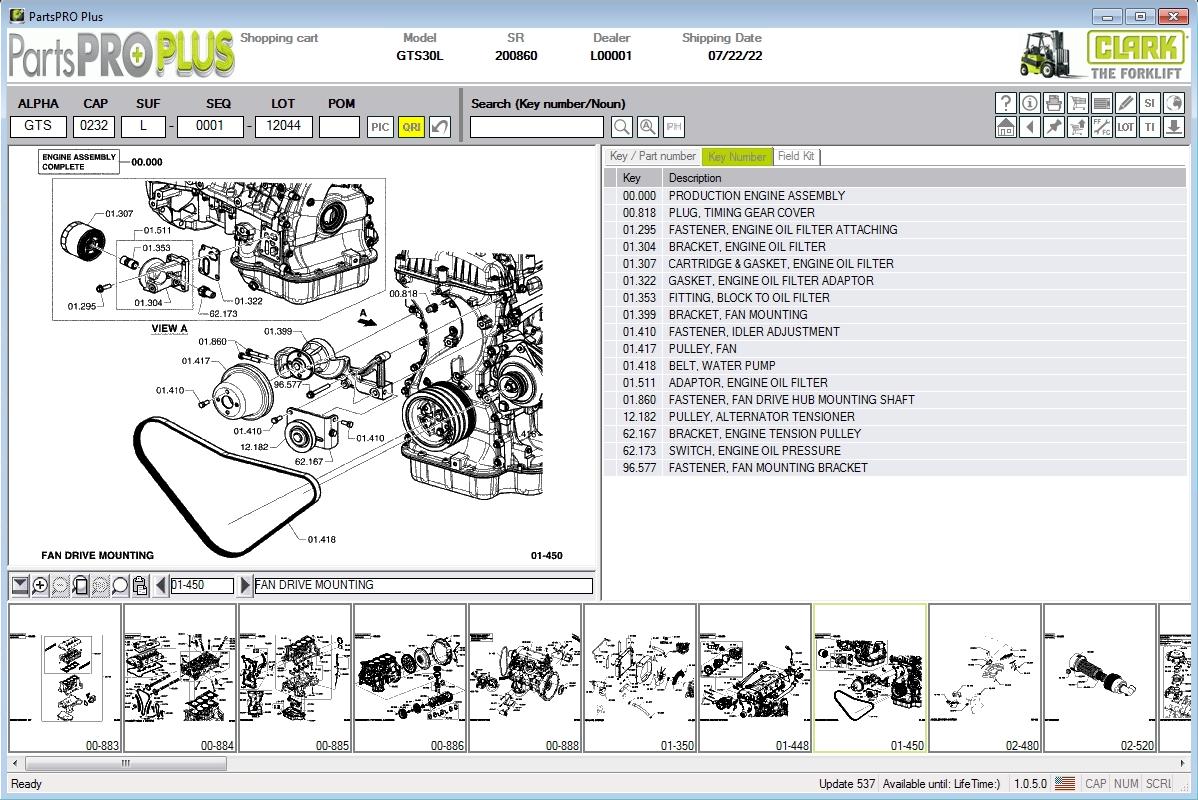
Task: Click the Shopping cart label at the top
Action: [278, 38]
